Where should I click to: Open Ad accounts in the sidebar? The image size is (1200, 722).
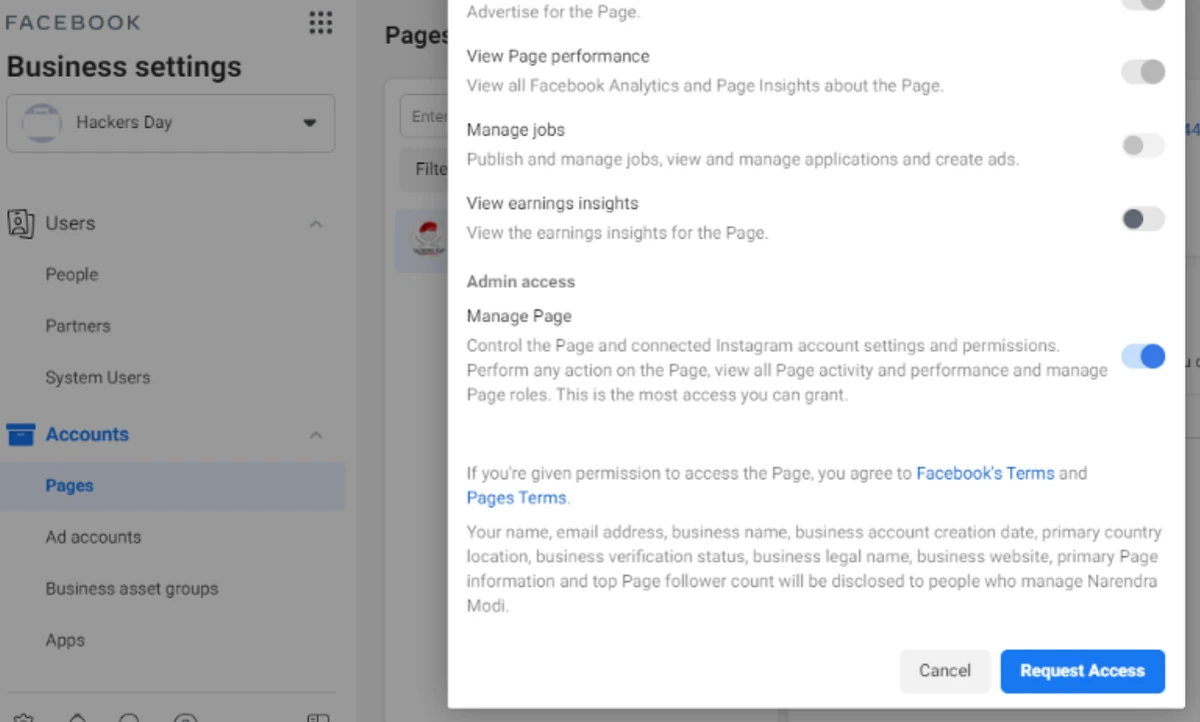click(x=93, y=537)
